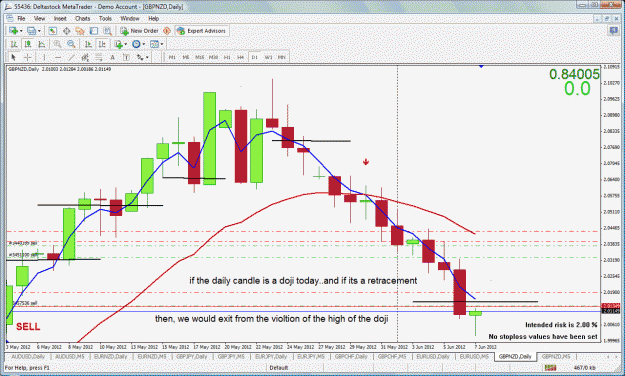Switch to the GBPJPY,Daily chart tab
The width and height of the screenshot is (625, 376).
point(191,356)
